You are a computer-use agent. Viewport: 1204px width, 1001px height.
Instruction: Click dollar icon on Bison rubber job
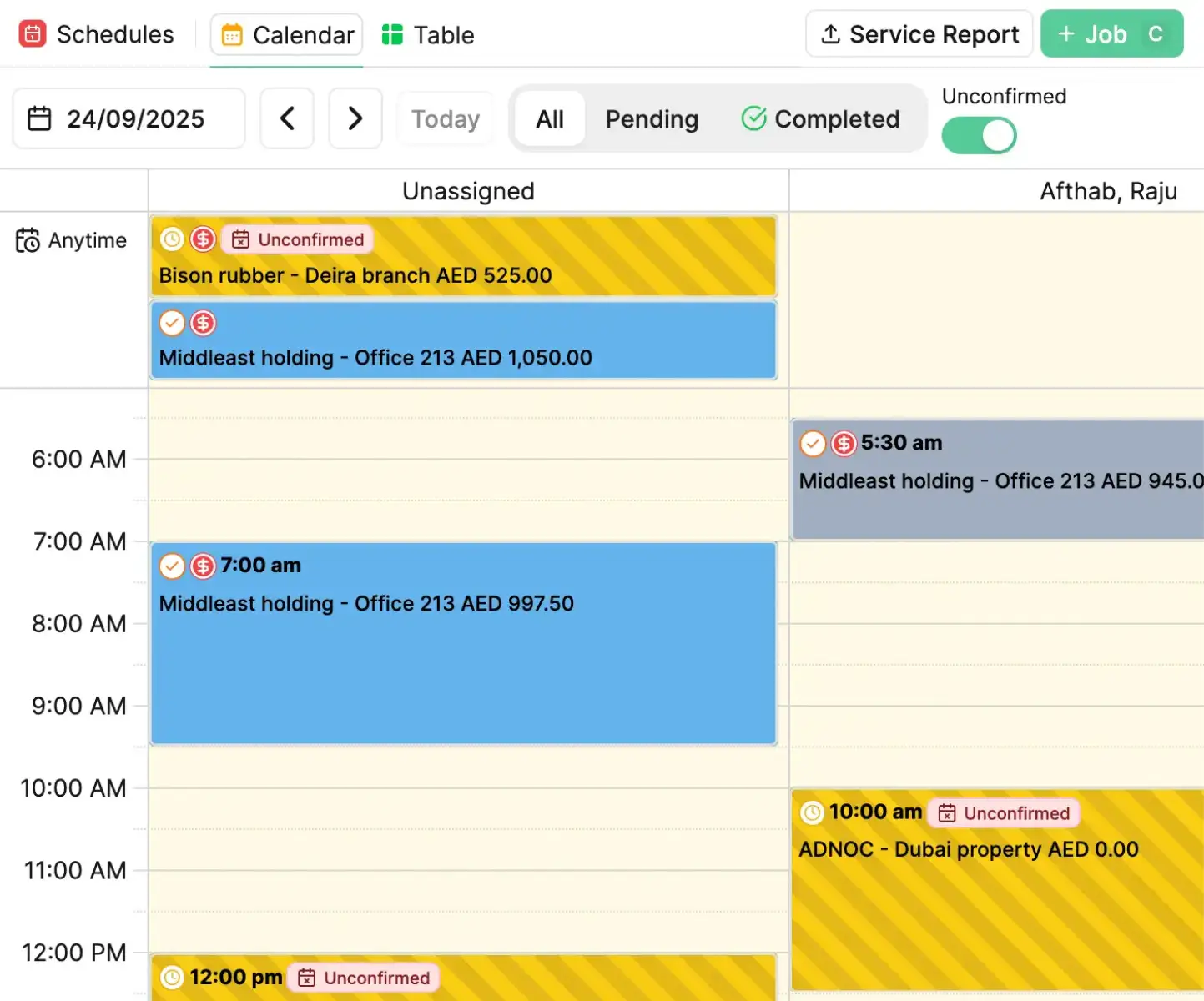(x=203, y=239)
